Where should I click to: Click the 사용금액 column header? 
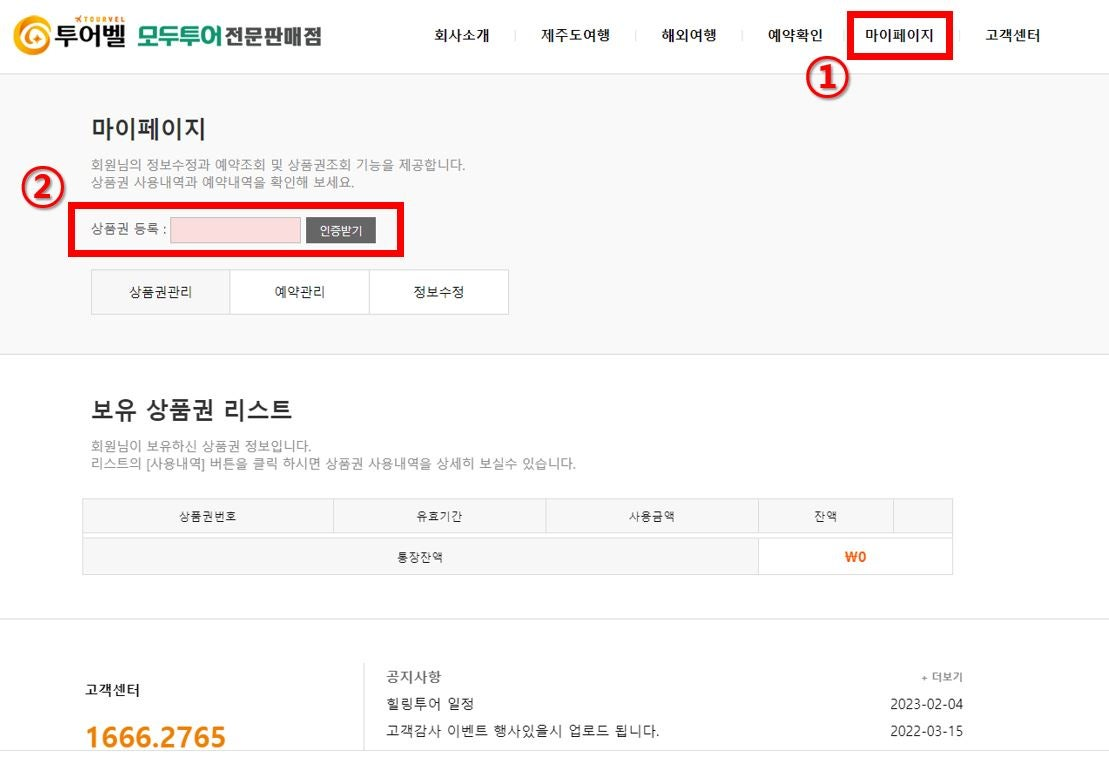[652, 516]
